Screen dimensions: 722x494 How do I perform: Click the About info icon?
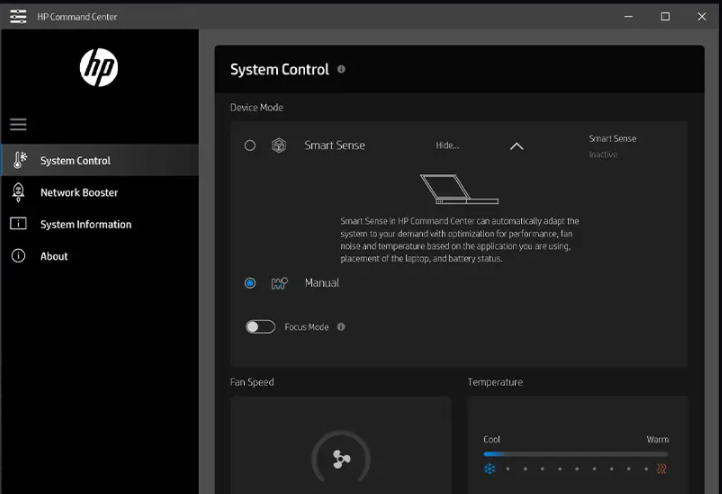(18, 256)
